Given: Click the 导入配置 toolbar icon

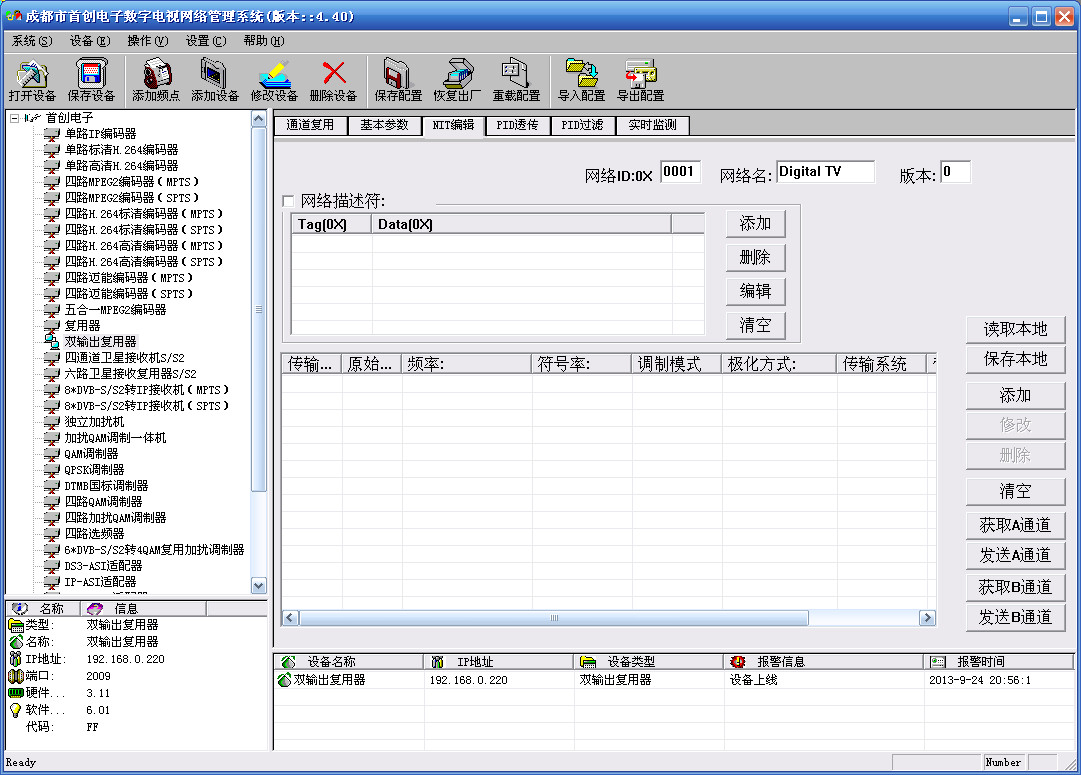Looking at the screenshot, I should pos(581,74).
